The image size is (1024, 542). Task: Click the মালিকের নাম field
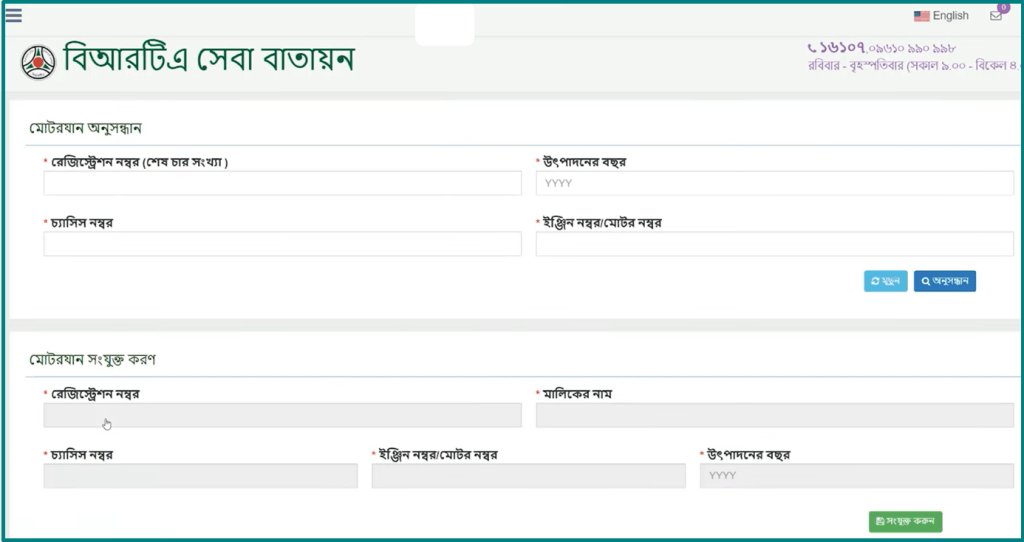775,415
